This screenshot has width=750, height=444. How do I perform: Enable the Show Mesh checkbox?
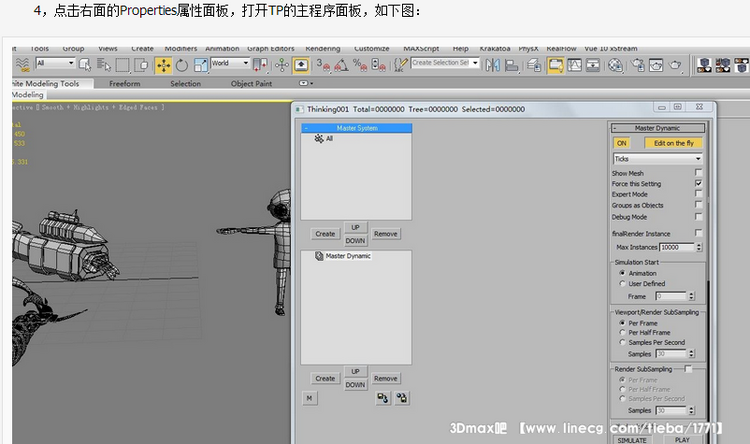pyautogui.click(x=698, y=173)
